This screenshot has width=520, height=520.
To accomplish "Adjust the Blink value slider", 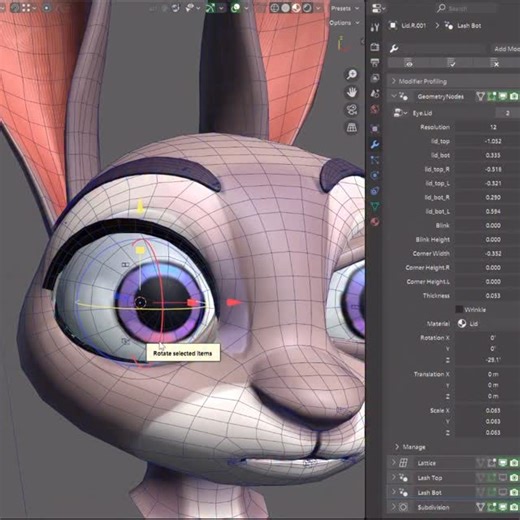I will [488, 226].
